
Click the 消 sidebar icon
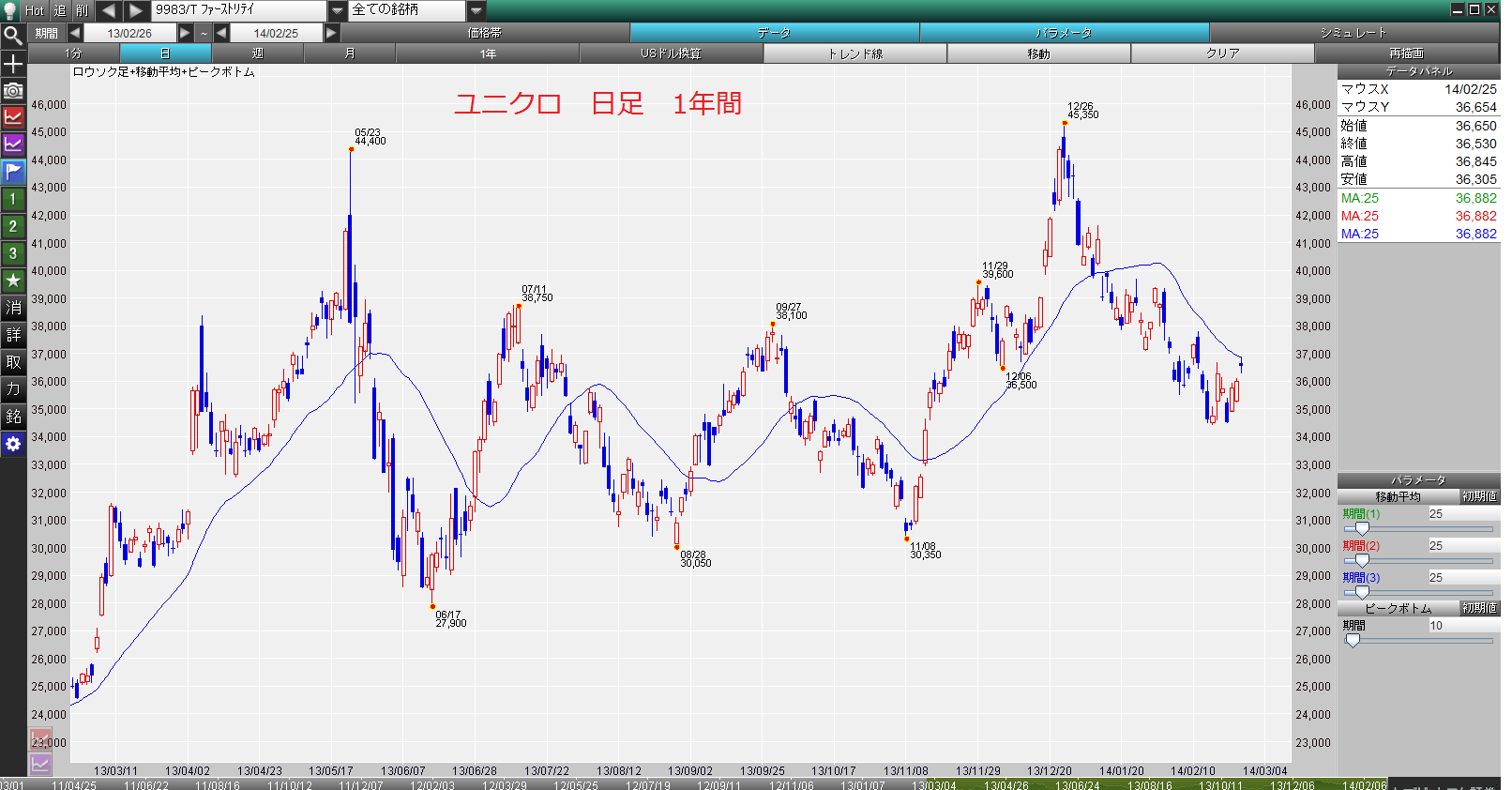13,308
